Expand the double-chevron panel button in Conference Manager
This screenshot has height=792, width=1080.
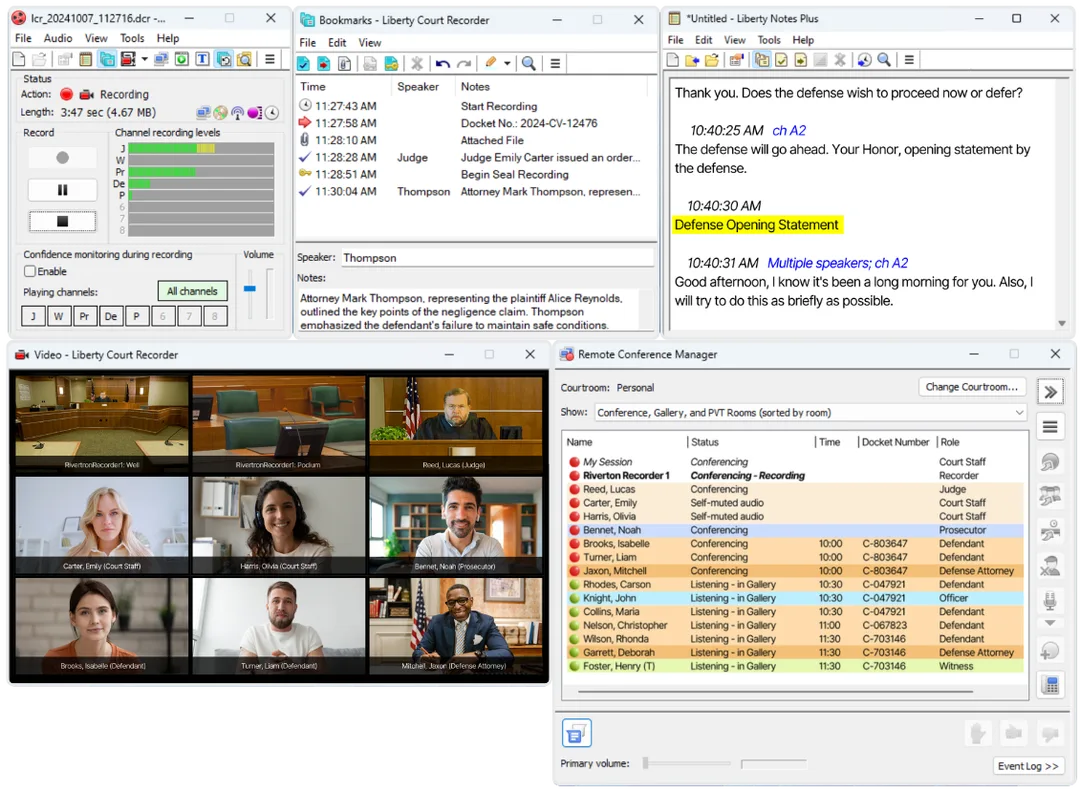pyautogui.click(x=1050, y=393)
